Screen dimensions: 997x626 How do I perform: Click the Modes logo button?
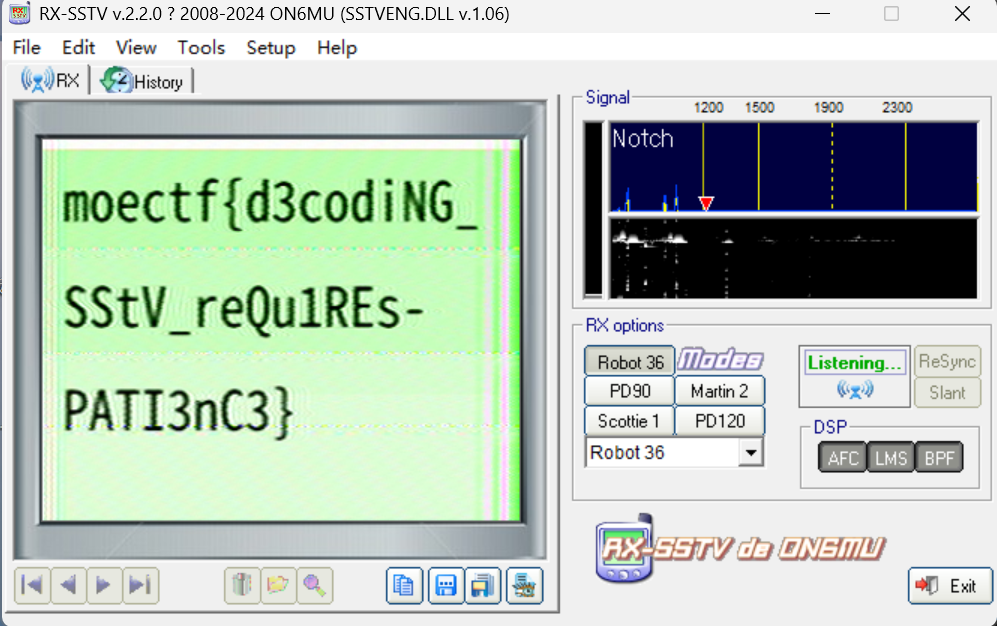point(720,360)
